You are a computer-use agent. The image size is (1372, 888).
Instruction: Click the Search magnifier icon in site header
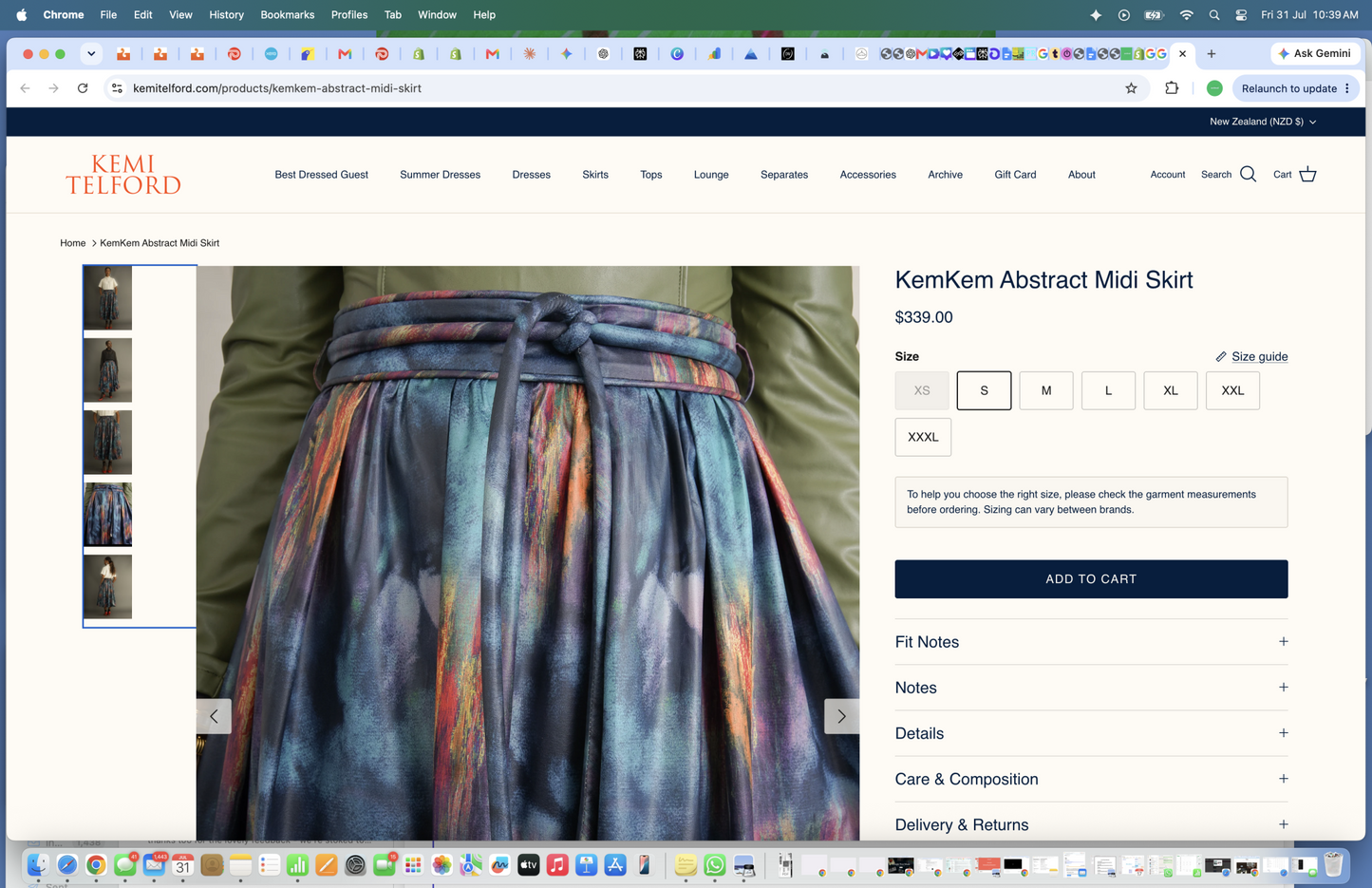point(1248,175)
